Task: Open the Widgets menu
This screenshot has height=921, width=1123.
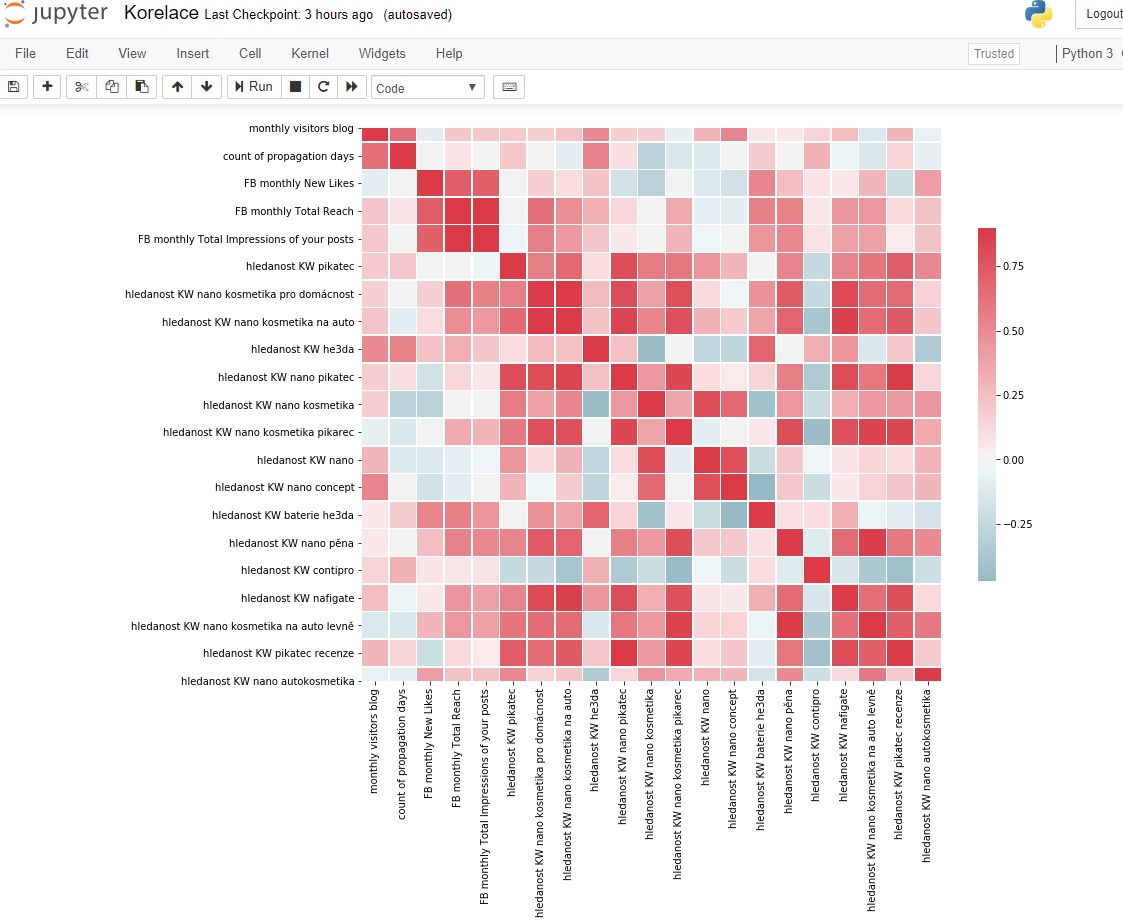Action: [x=382, y=53]
